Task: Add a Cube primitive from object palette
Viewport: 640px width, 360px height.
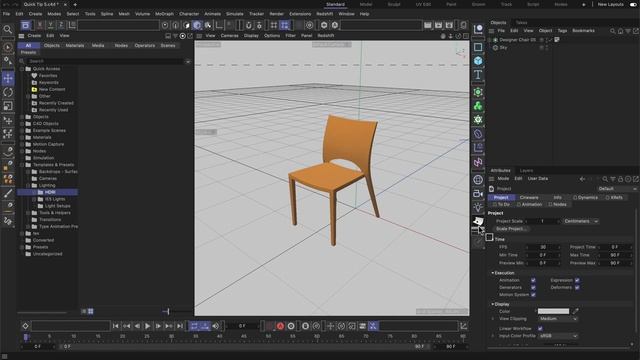Action: pyautogui.click(x=478, y=61)
